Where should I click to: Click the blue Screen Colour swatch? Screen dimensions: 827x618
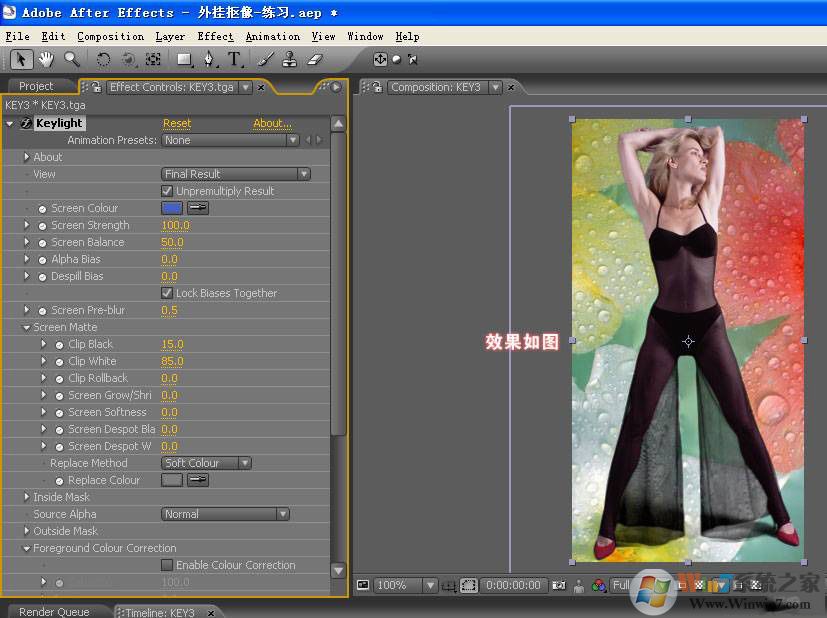pos(172,208)
